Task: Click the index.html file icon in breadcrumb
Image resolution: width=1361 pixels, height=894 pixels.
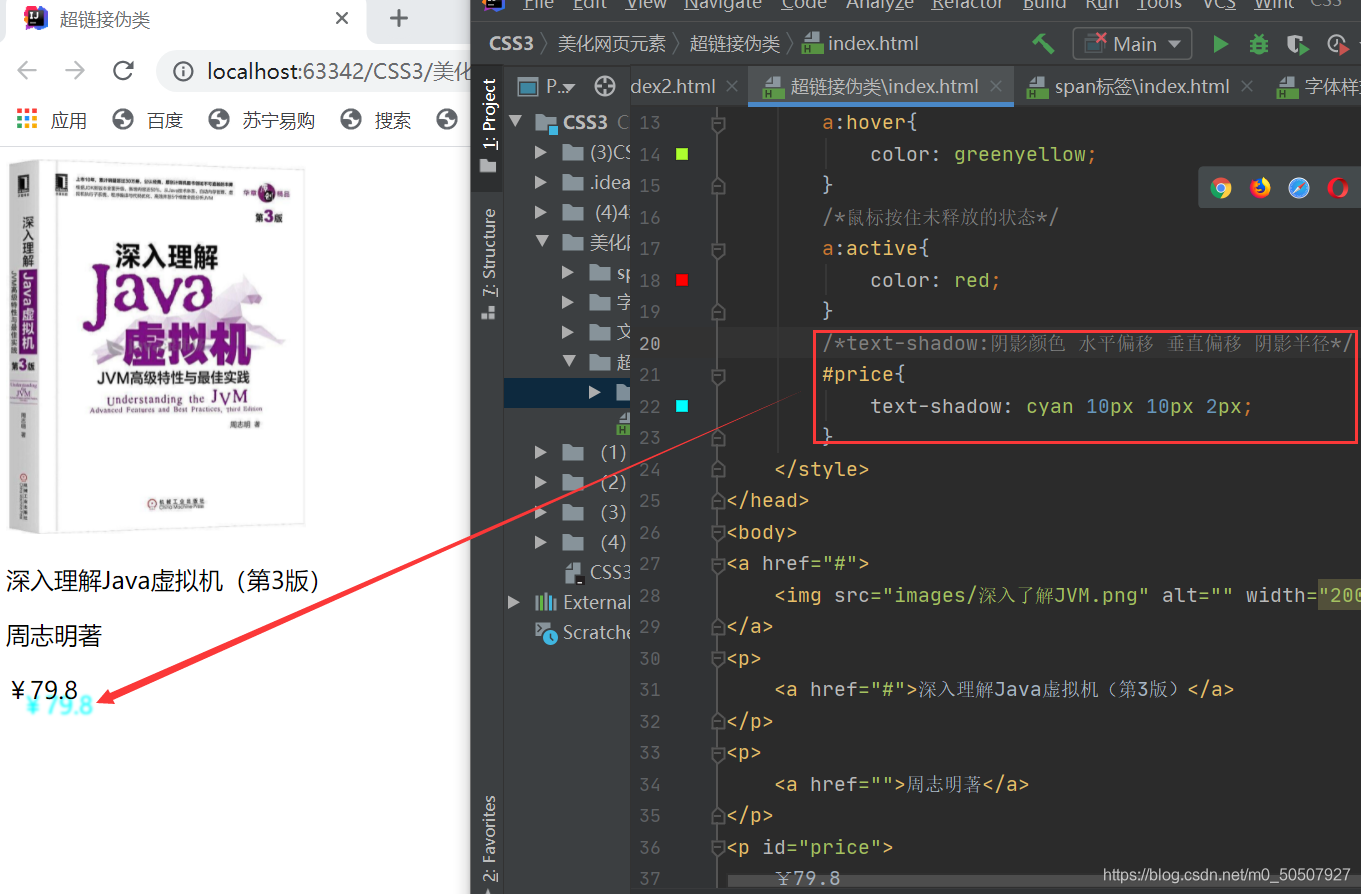Action: pyautogui.click(x=812, y=44)
